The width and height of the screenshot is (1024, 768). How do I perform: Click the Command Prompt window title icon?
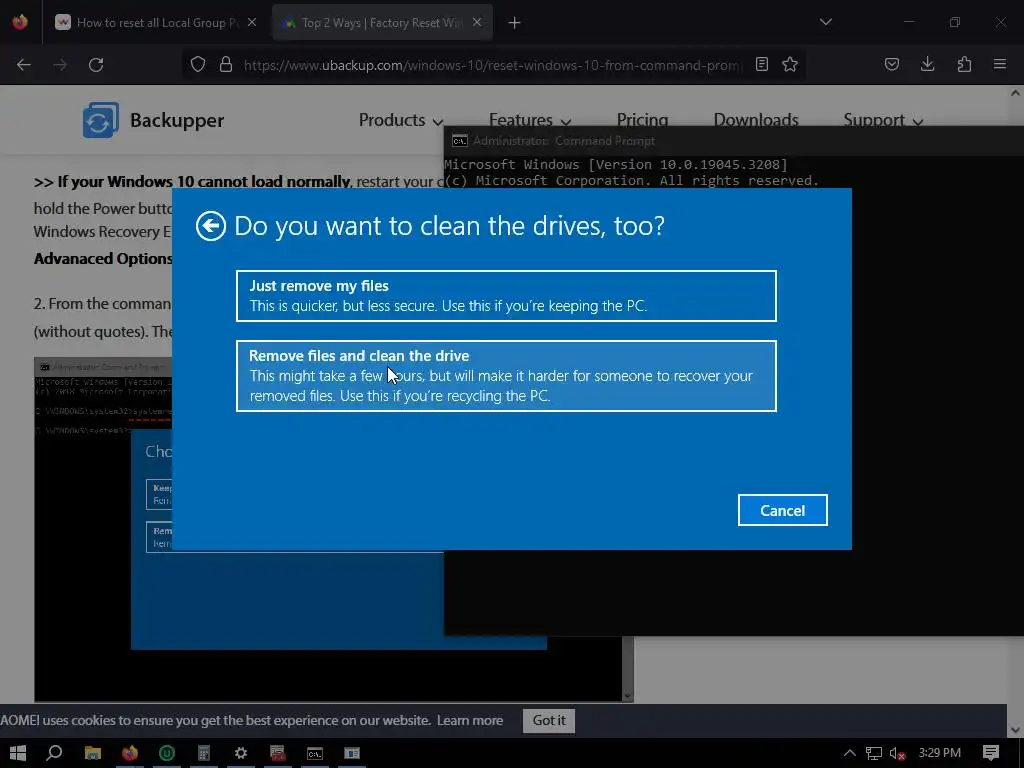460,141
